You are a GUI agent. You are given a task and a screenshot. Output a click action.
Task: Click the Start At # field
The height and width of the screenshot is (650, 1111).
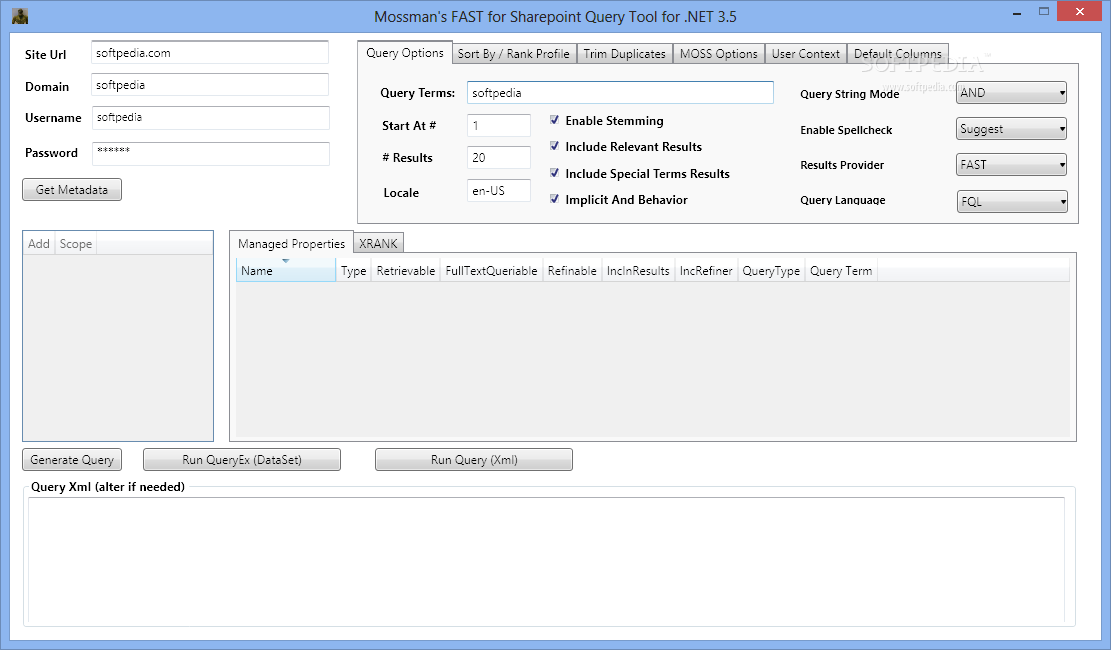pos(499,125)
